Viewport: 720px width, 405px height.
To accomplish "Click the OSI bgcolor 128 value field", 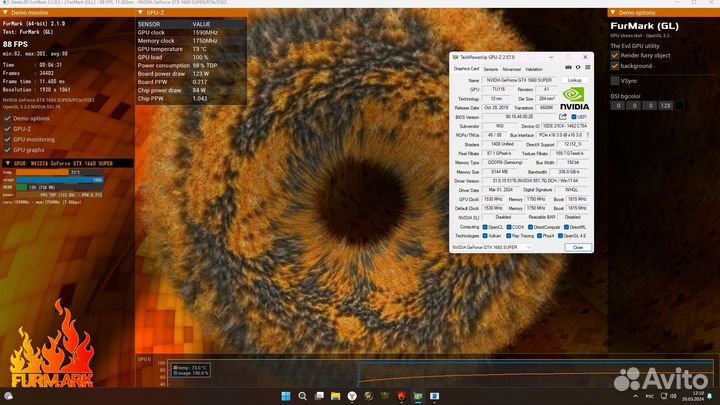I will tap(665, 106).
